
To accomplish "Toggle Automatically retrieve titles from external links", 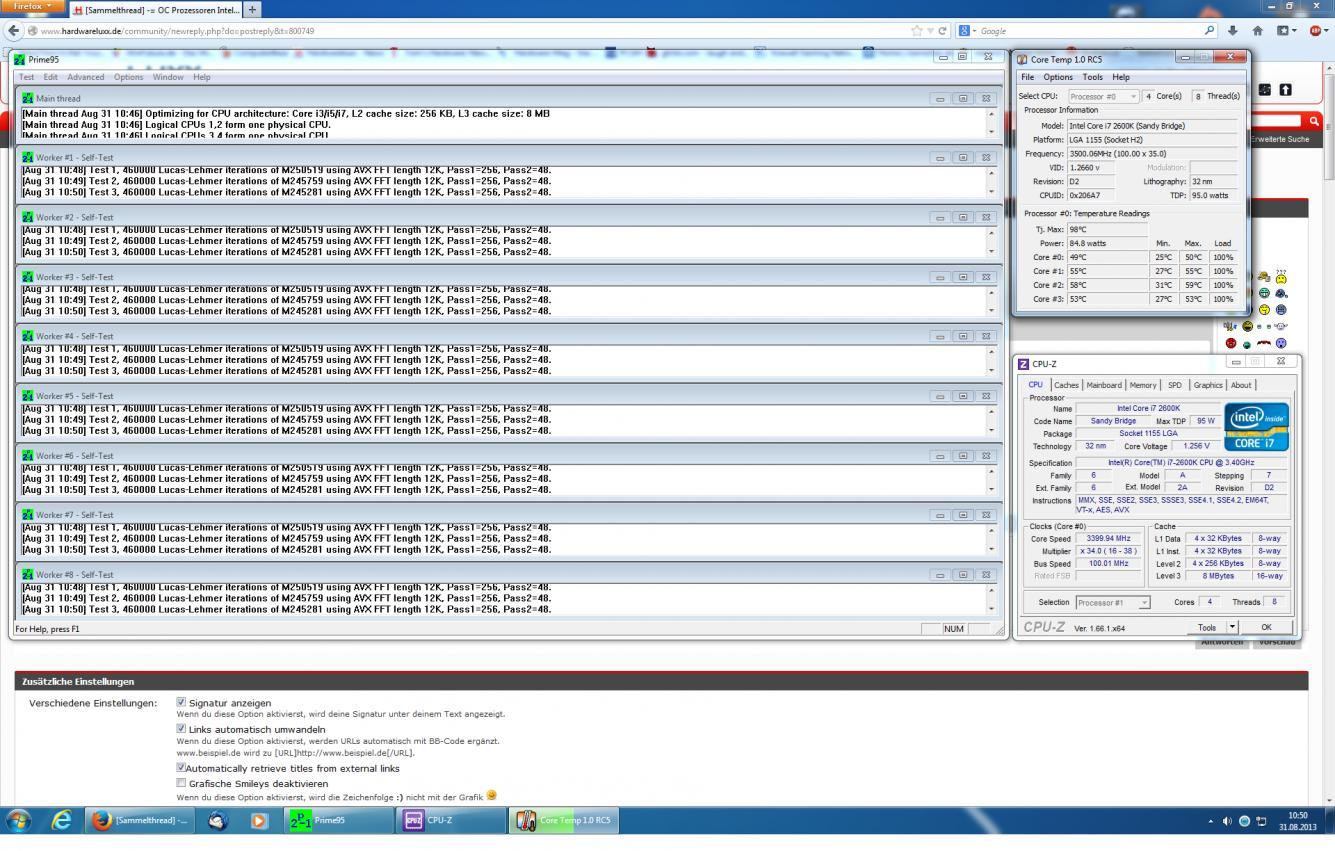I will click(181, 768).
